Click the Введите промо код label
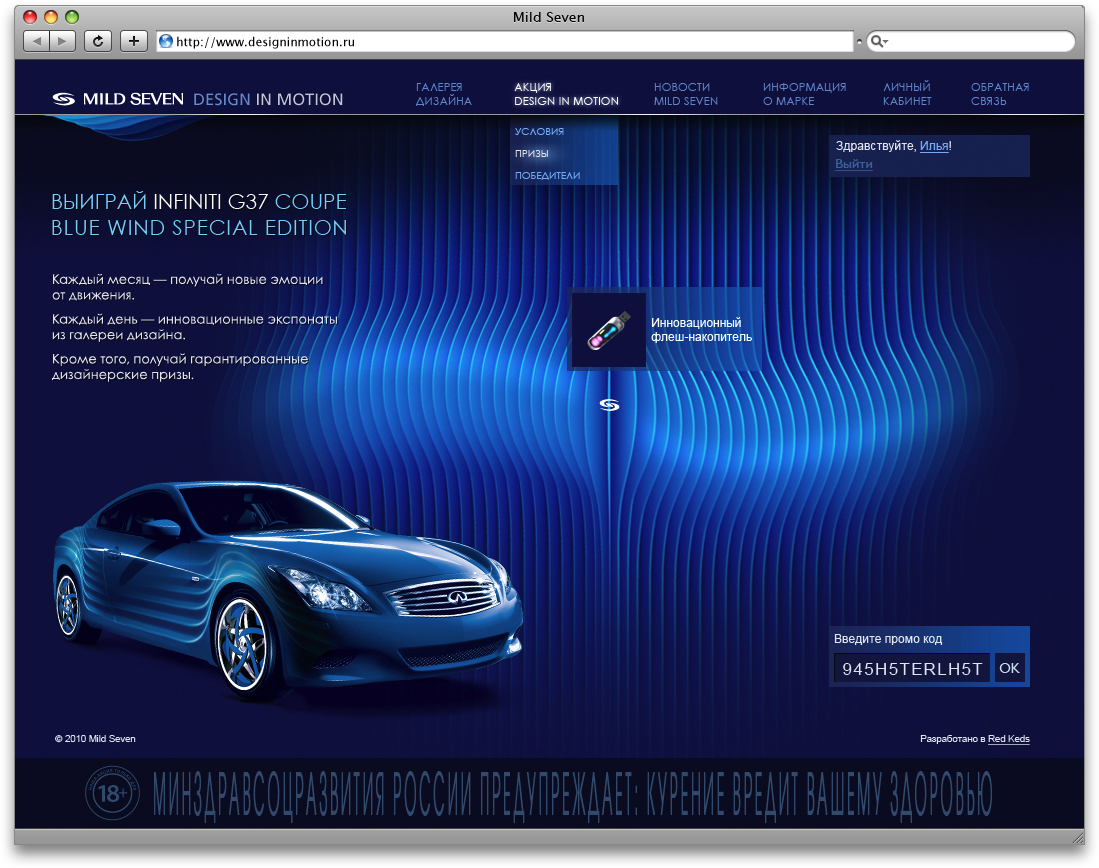The image size is (1099, 868). (x=888, y=639)
